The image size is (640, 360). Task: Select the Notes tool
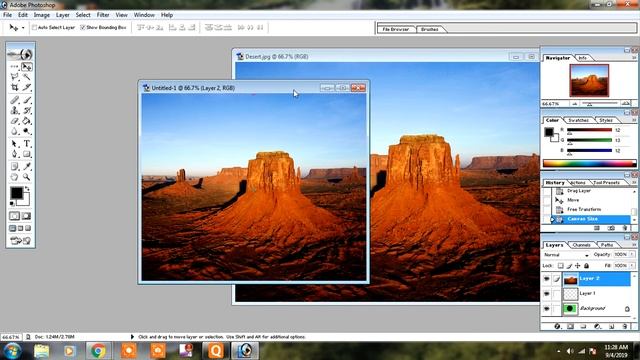pyautogui.click(x=15, y=167)
